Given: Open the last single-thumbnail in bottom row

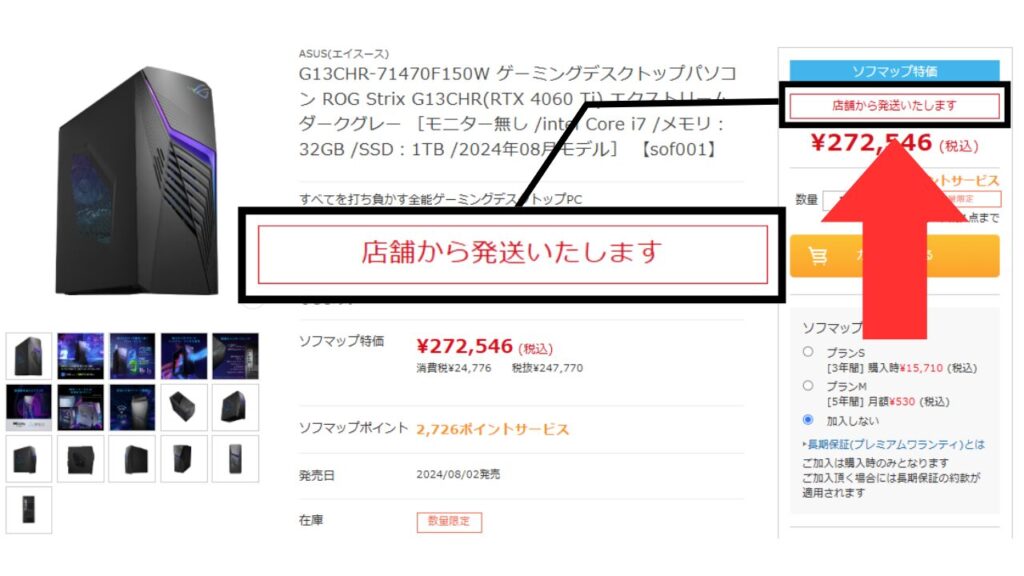Looking at the screenshot, I should click(x=29, y=510).
